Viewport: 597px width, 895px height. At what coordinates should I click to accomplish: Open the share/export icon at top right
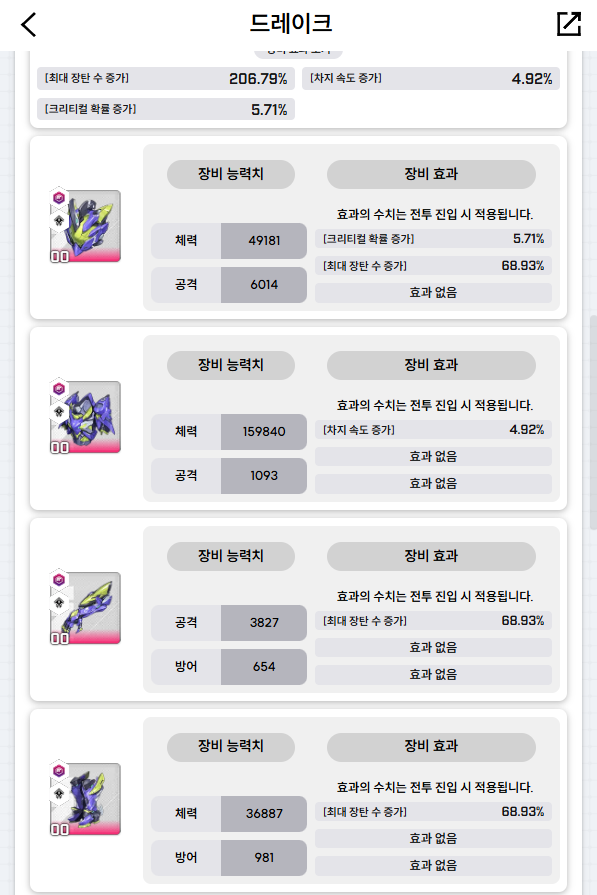click(x=568, y=22)
